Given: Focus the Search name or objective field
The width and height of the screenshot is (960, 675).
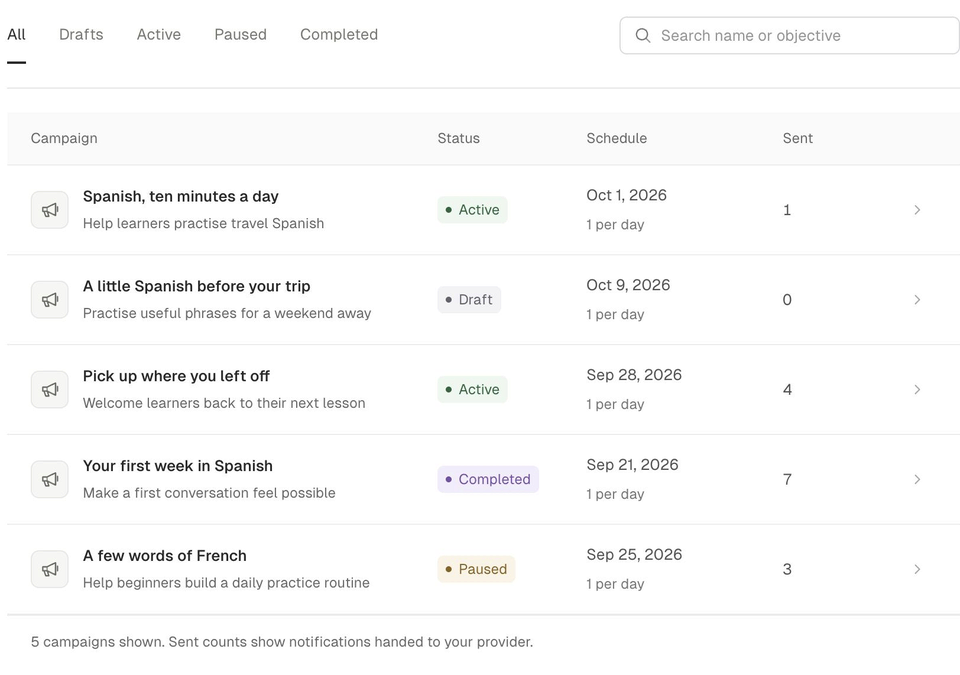Looking at the screenshot, I should pos(789,36).
